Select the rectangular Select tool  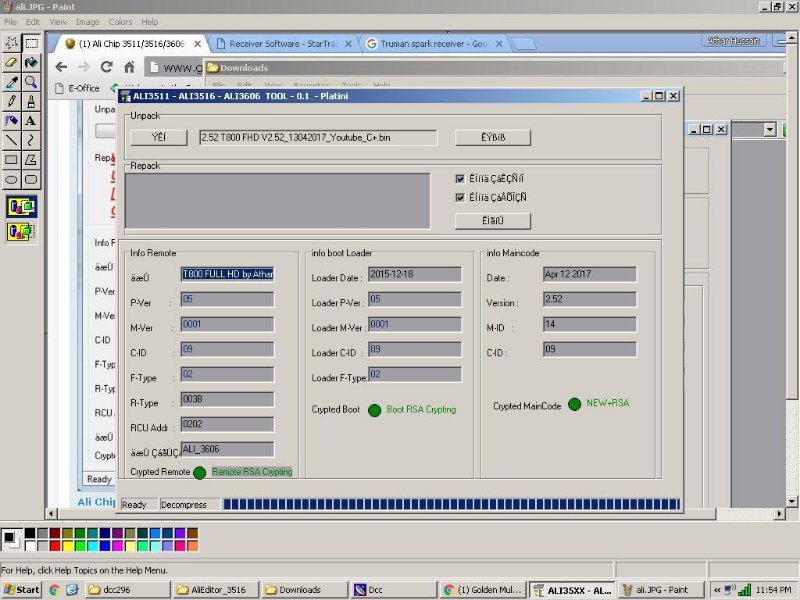pyautogui.click(x=31, y=43)
